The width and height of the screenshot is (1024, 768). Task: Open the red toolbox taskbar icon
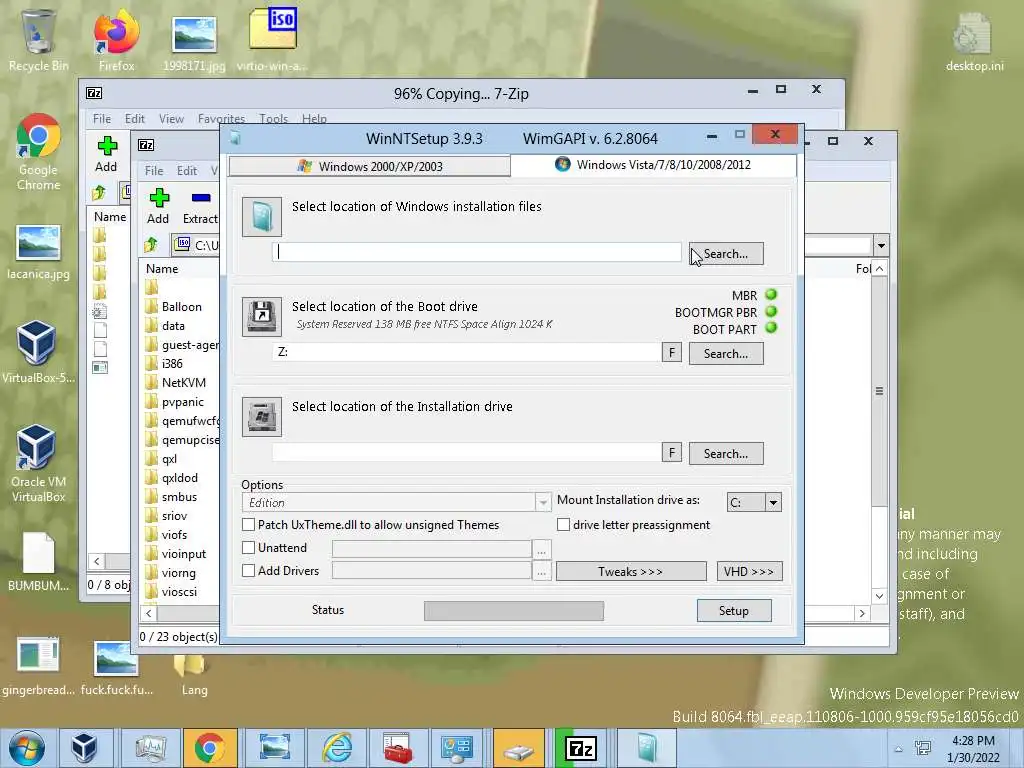coord(398,748)
